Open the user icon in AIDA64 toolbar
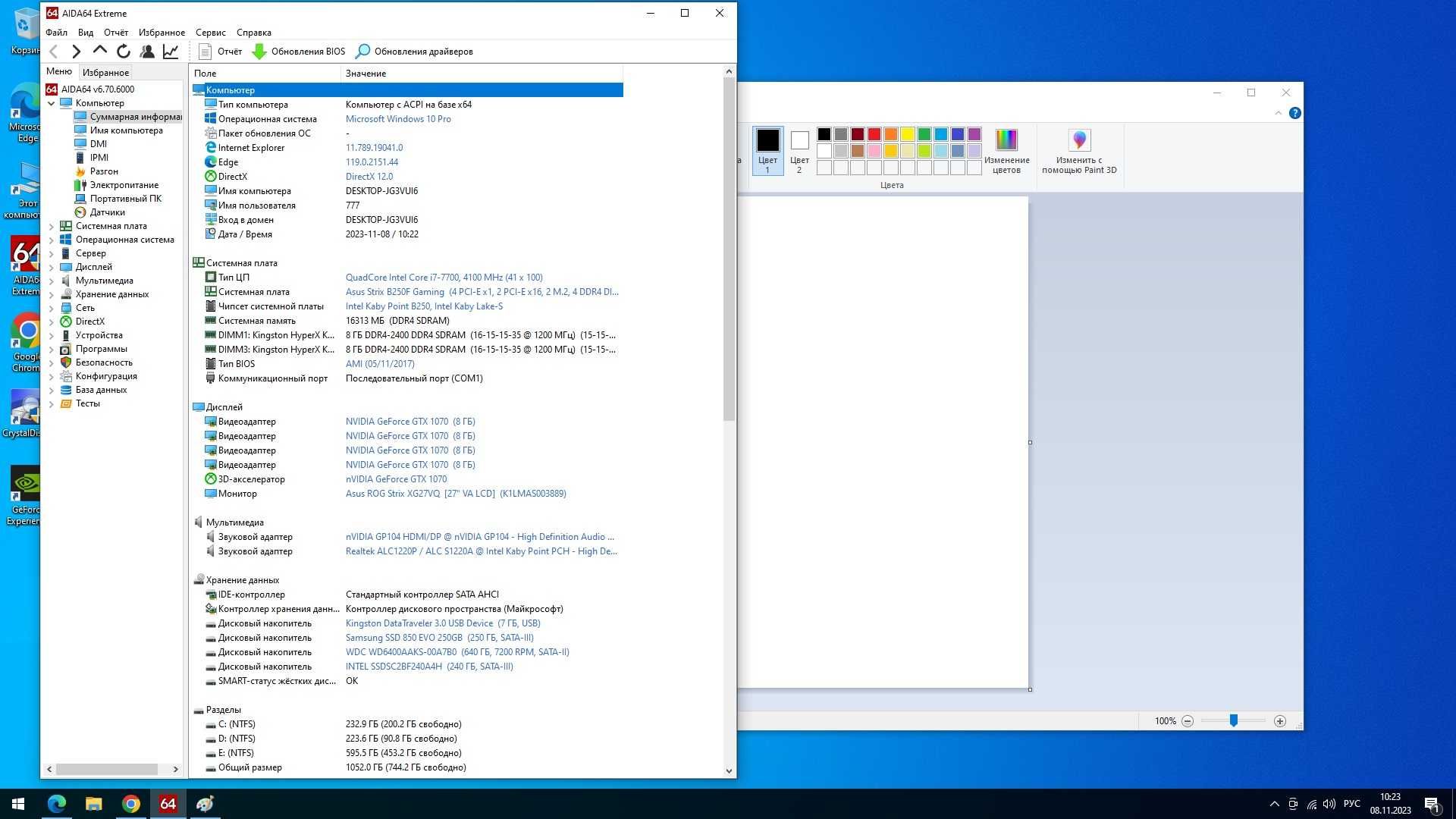1456x819 pixels. (x=147, y=52)
